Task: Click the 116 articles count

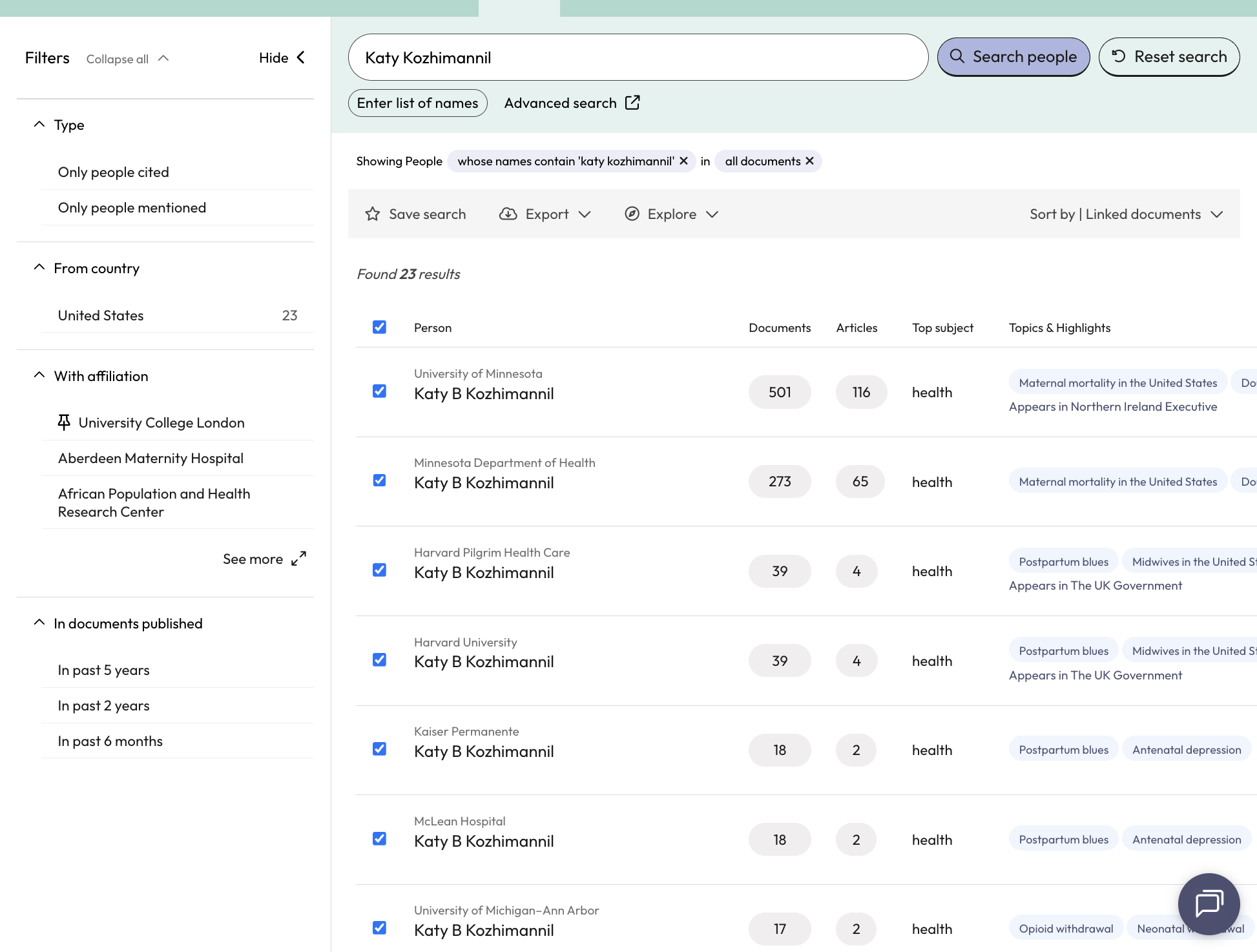Action: 861,392
